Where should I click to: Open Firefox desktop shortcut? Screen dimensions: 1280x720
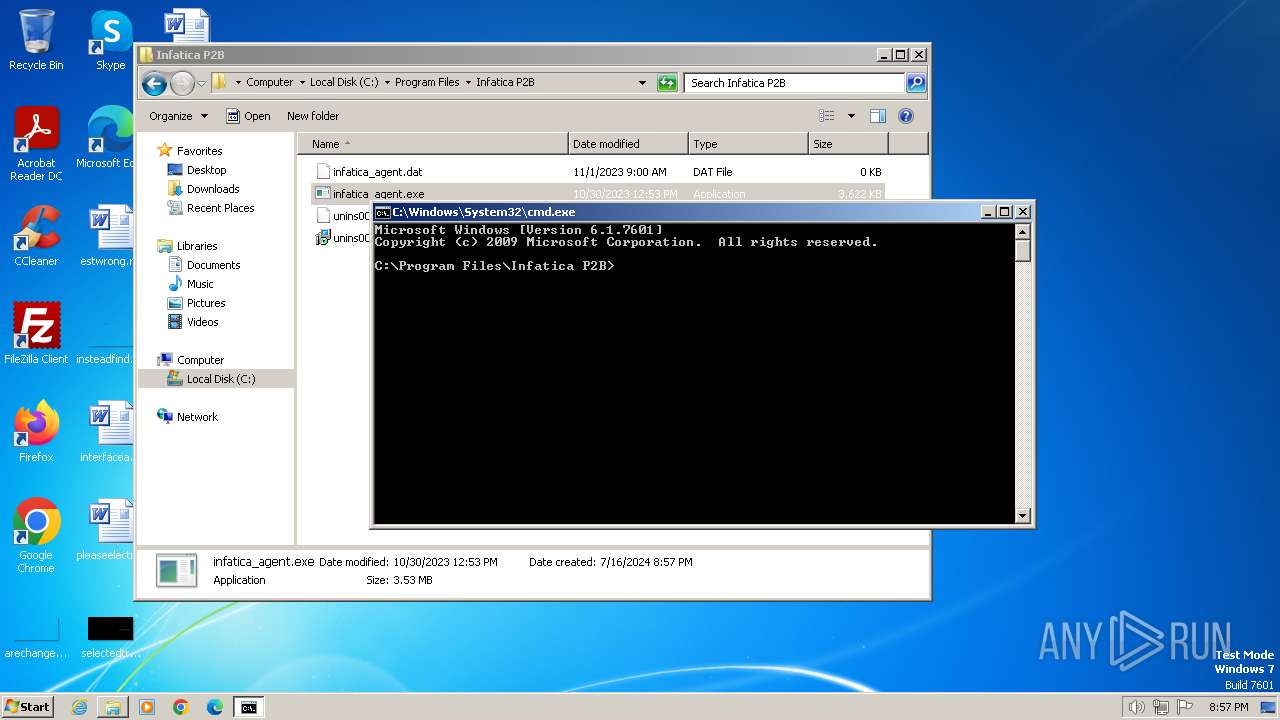pos(36,431)
